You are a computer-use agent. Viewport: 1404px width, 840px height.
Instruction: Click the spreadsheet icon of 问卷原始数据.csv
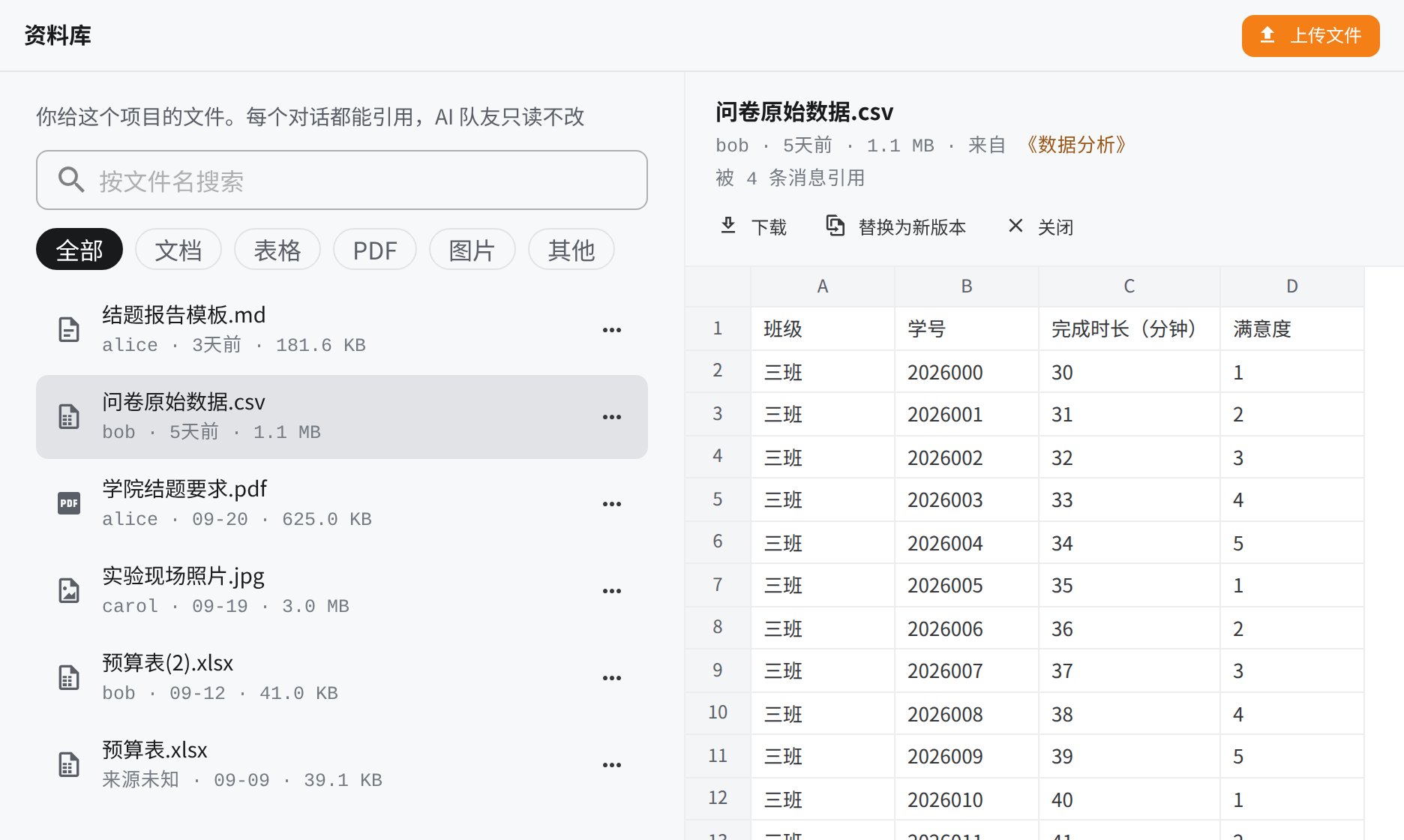[x=69, y=417]
